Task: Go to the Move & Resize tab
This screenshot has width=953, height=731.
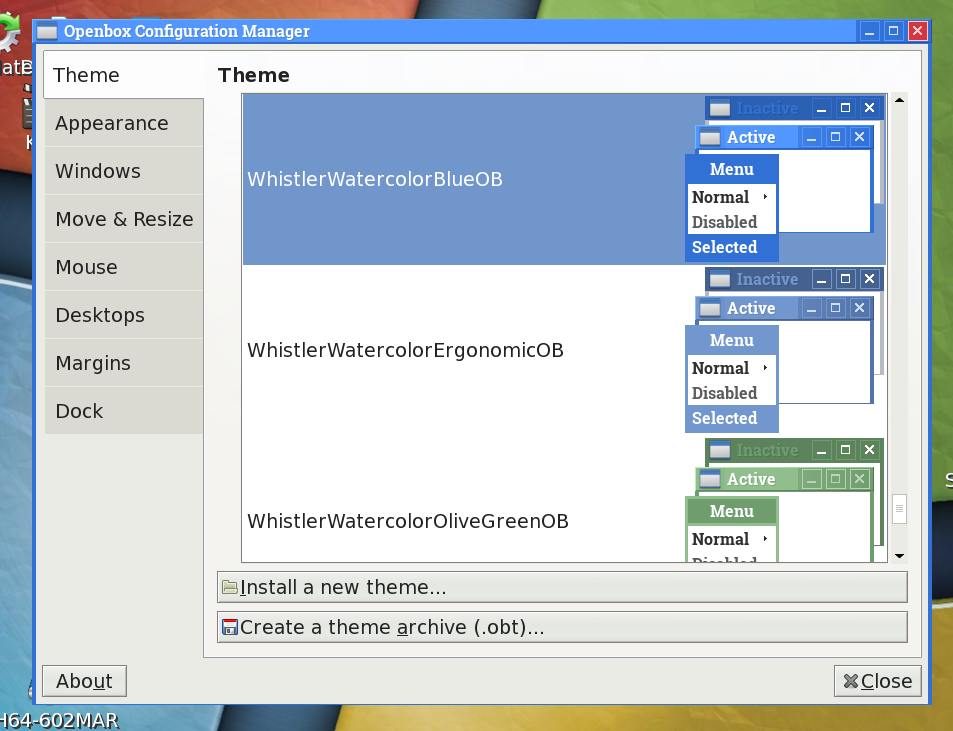Action: (124, 219)
